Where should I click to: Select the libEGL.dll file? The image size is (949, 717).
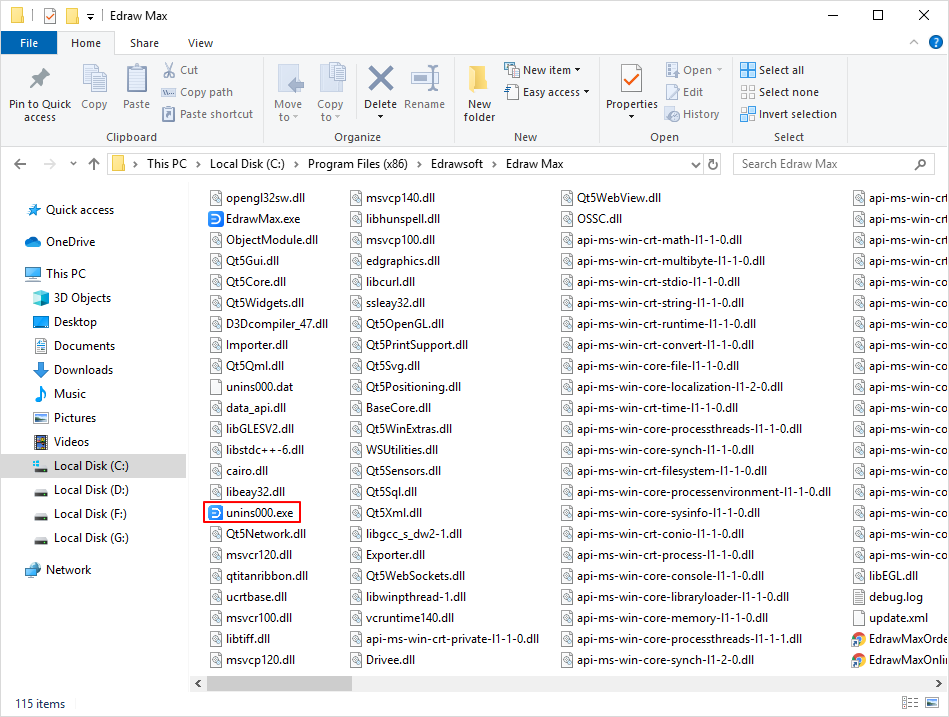(x=885, y=576)
